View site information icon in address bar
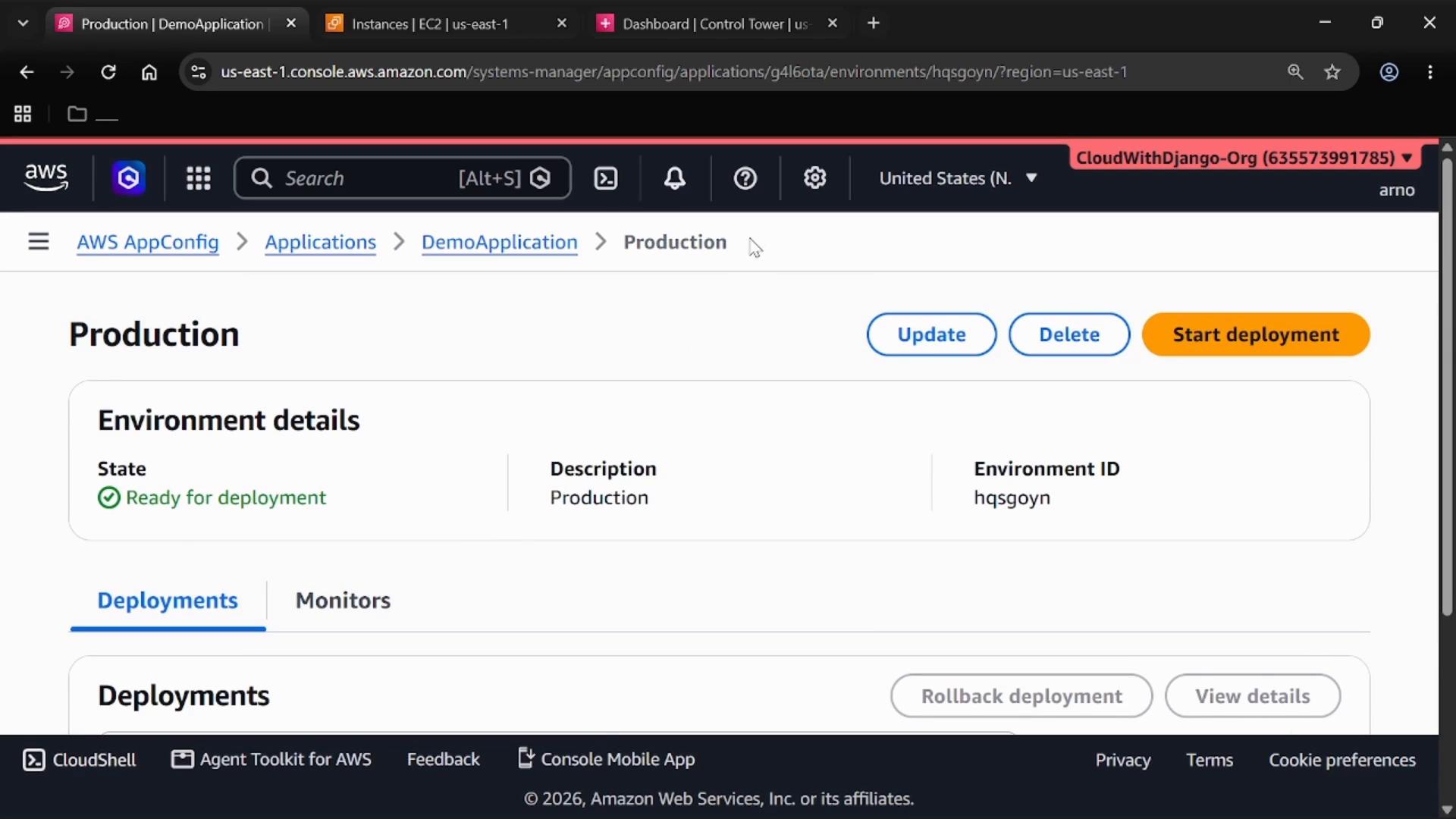Screen dimensions: 1456x819 [x=199, y=72]
